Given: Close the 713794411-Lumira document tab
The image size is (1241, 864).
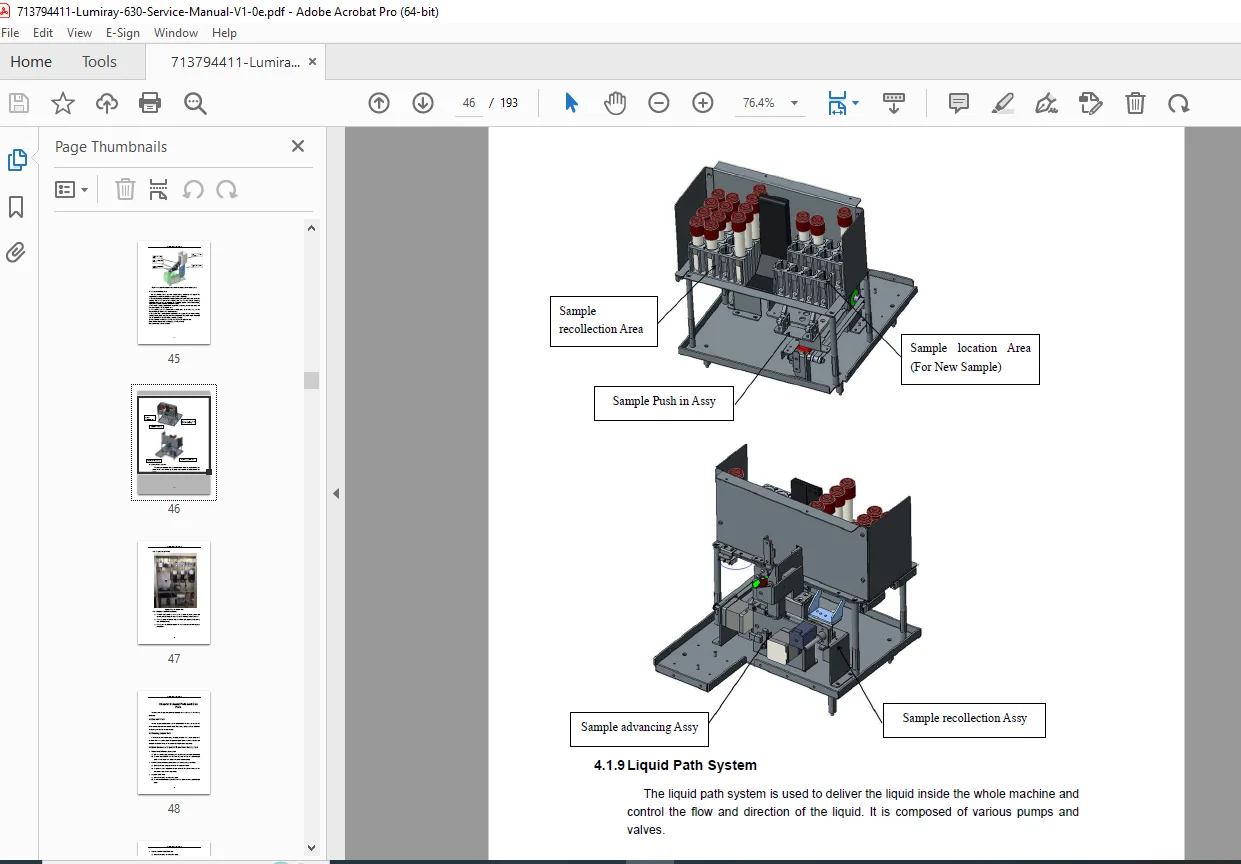Looking at the screenshot, I should [x=312, y=61].
